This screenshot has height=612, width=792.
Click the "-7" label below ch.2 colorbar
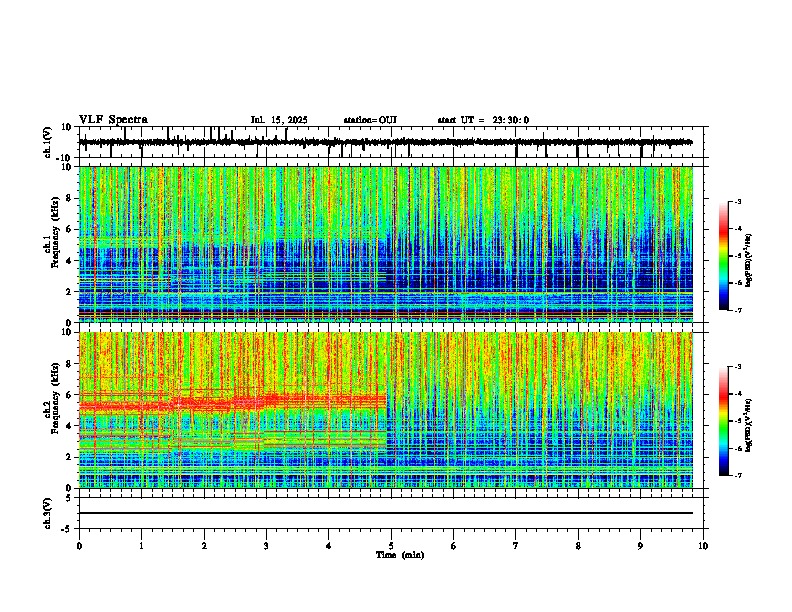[x=738, y=475]
